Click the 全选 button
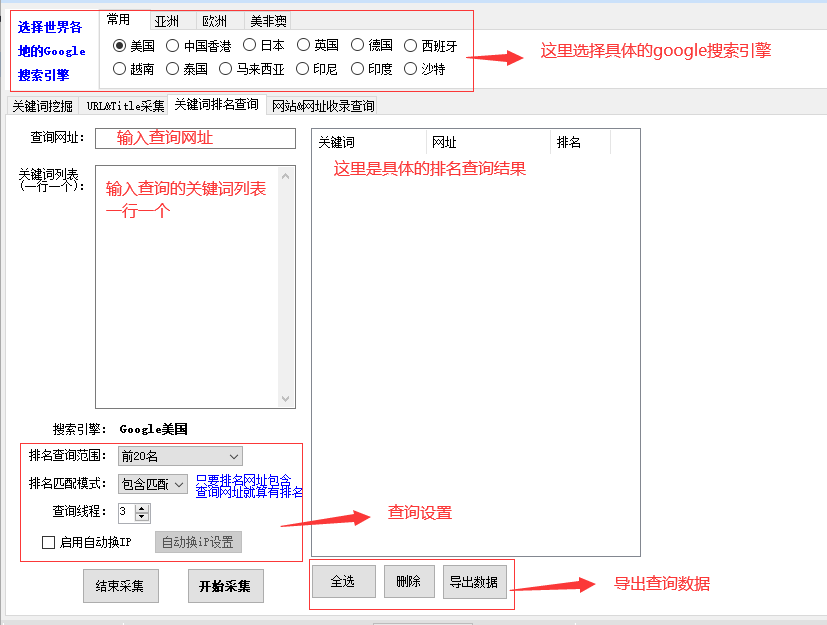 (343, 582)
